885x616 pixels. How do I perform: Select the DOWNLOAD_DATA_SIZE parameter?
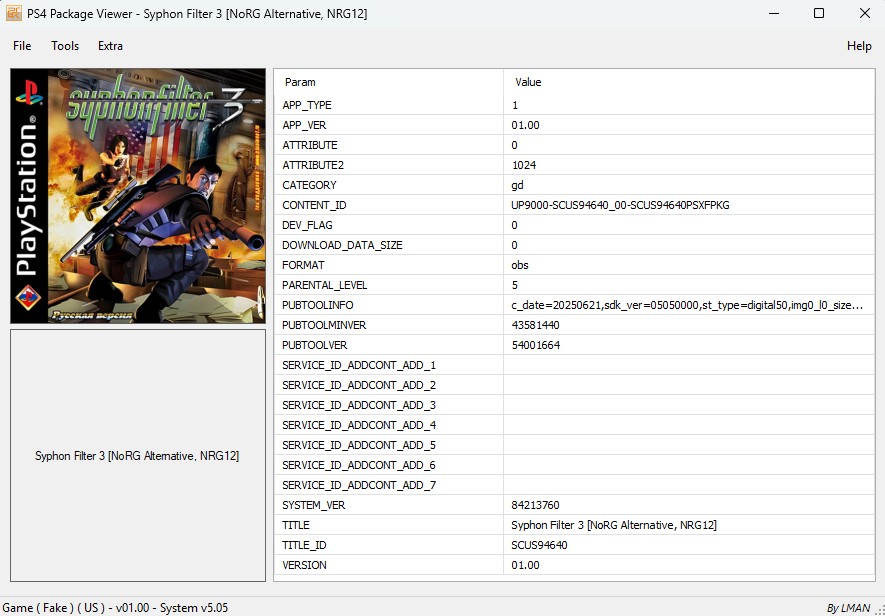pyautogui.click(x=343, y=245)
